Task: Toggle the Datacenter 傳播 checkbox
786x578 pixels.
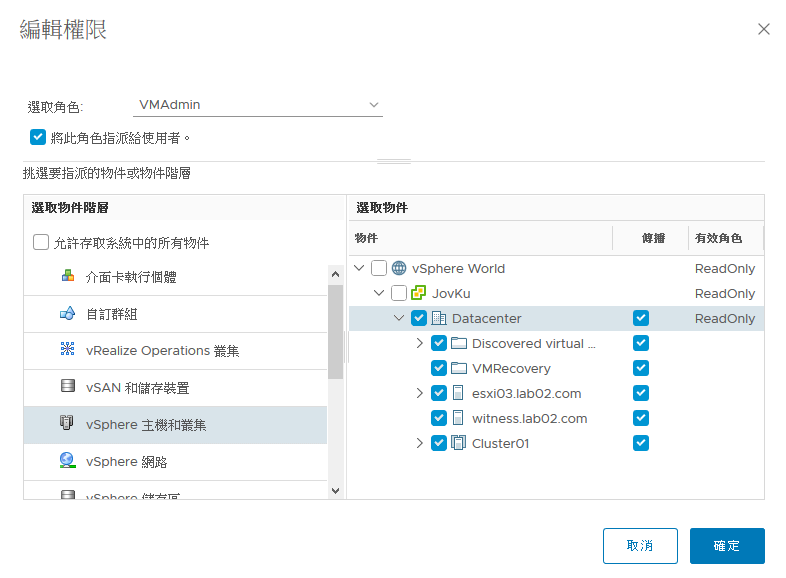Action: pos(641,318)
